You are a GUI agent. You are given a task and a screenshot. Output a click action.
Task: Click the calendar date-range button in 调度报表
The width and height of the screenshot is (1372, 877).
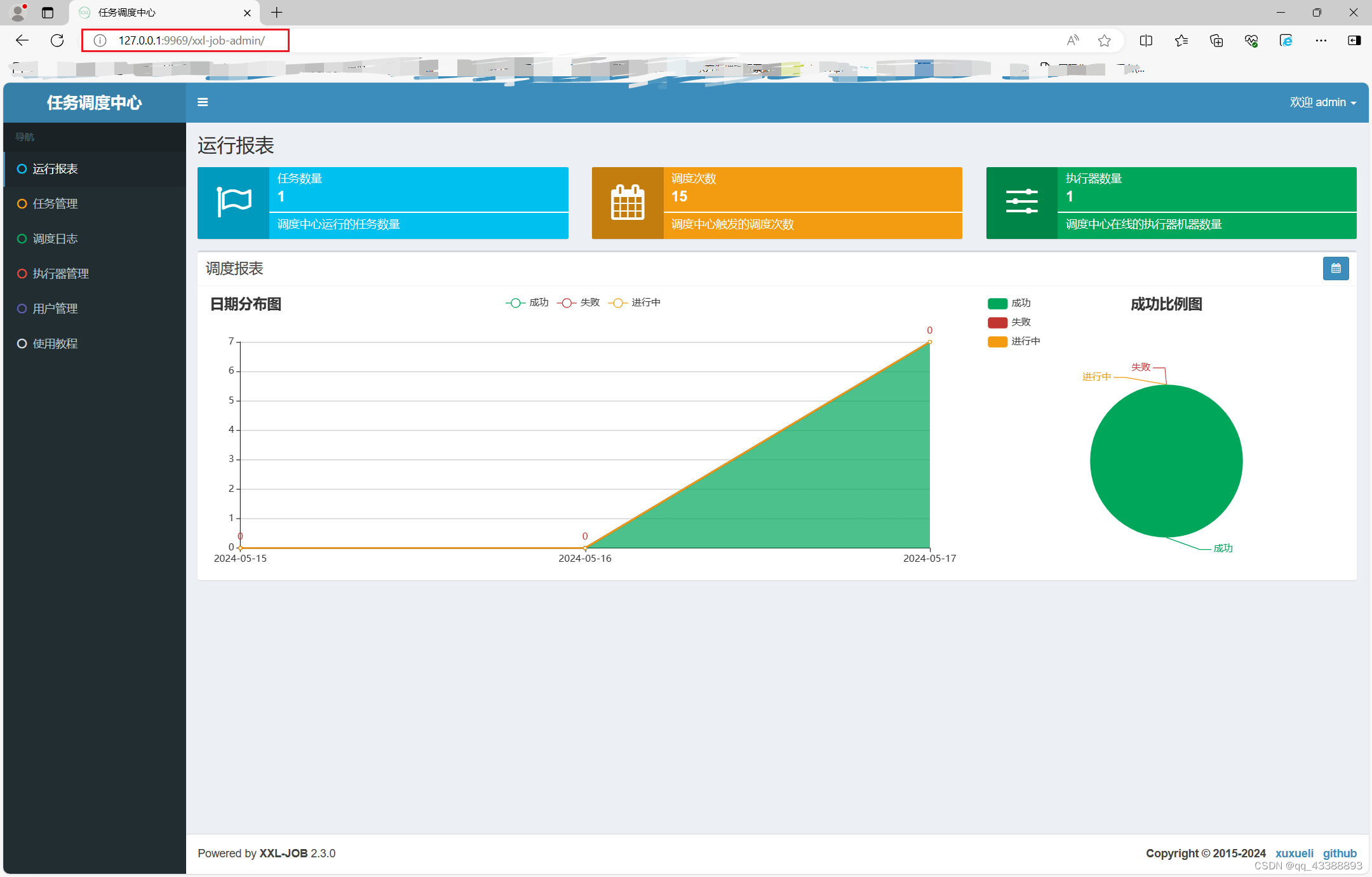(1336, 268)
